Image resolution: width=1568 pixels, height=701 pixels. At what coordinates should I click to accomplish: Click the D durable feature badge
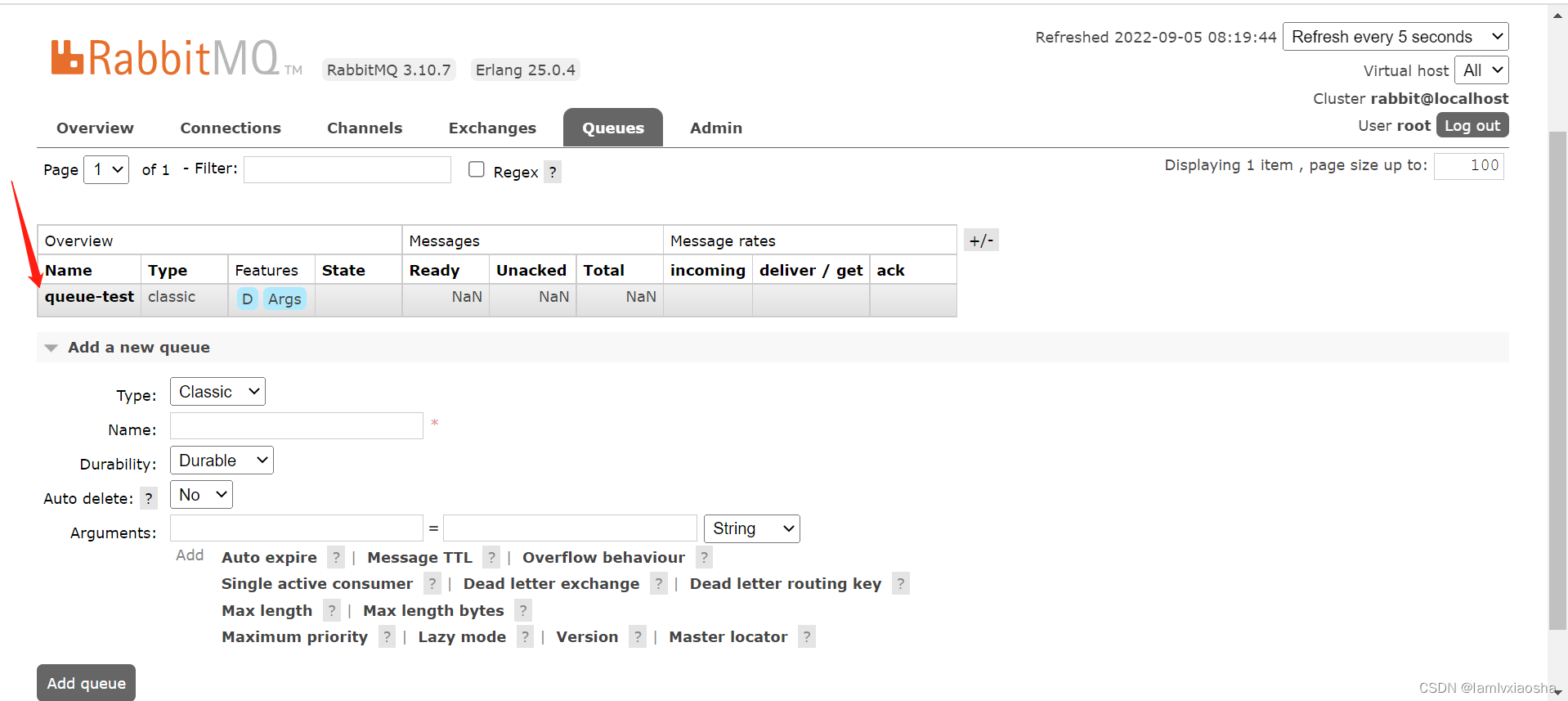tap(247, 299)
